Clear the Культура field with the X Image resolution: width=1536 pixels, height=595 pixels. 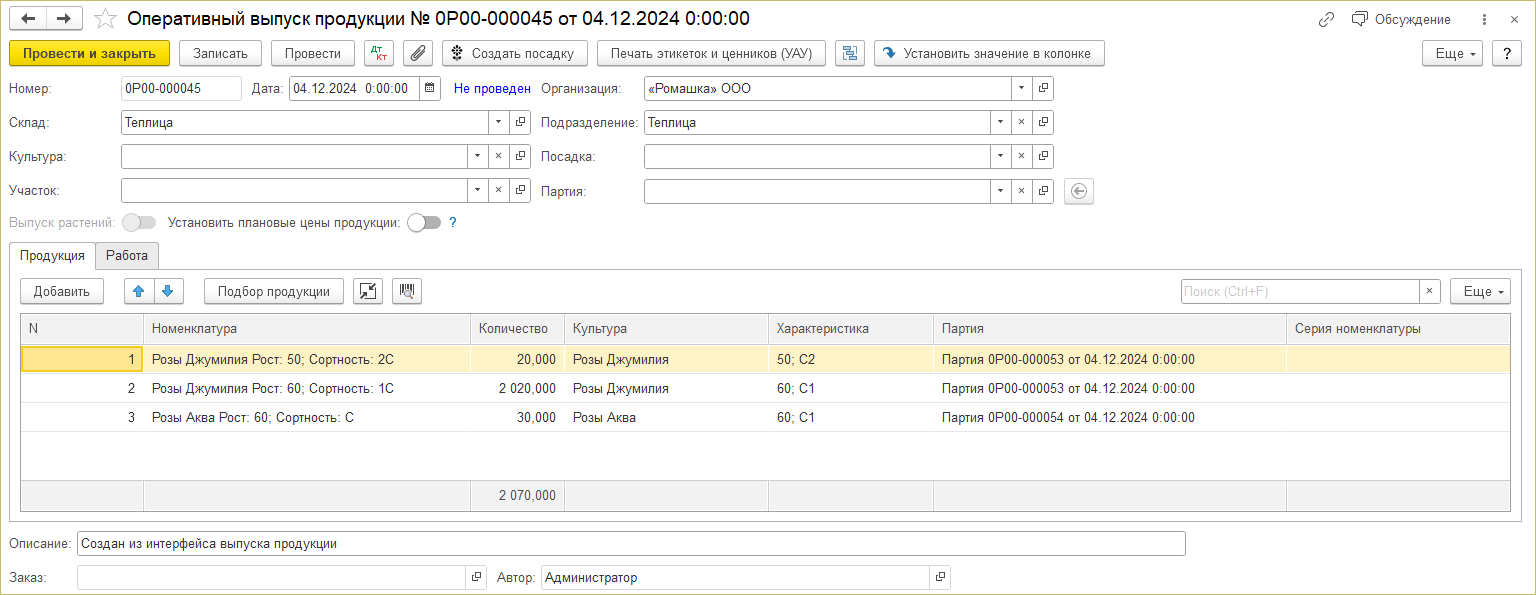(x=498, y=157)
